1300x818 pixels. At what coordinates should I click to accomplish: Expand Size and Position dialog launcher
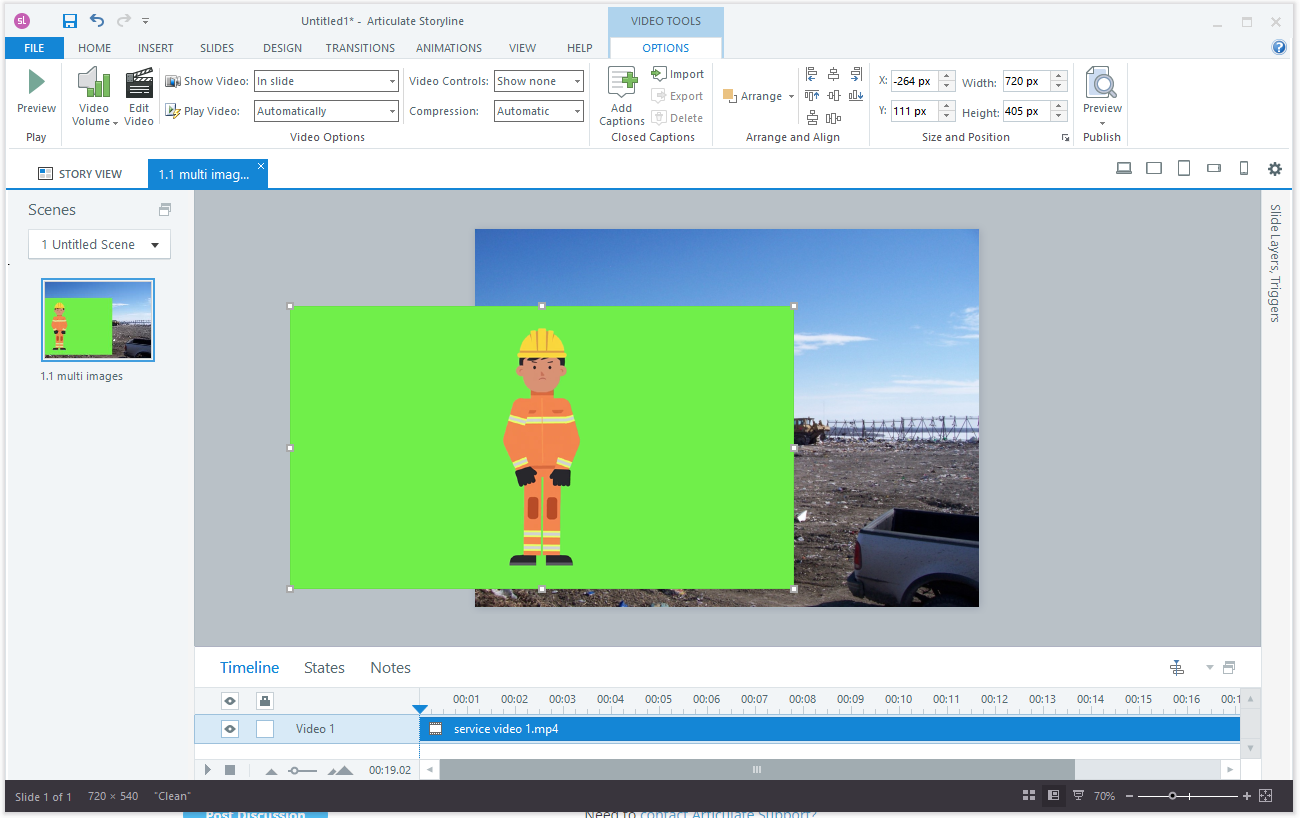tap(1065, 138)
